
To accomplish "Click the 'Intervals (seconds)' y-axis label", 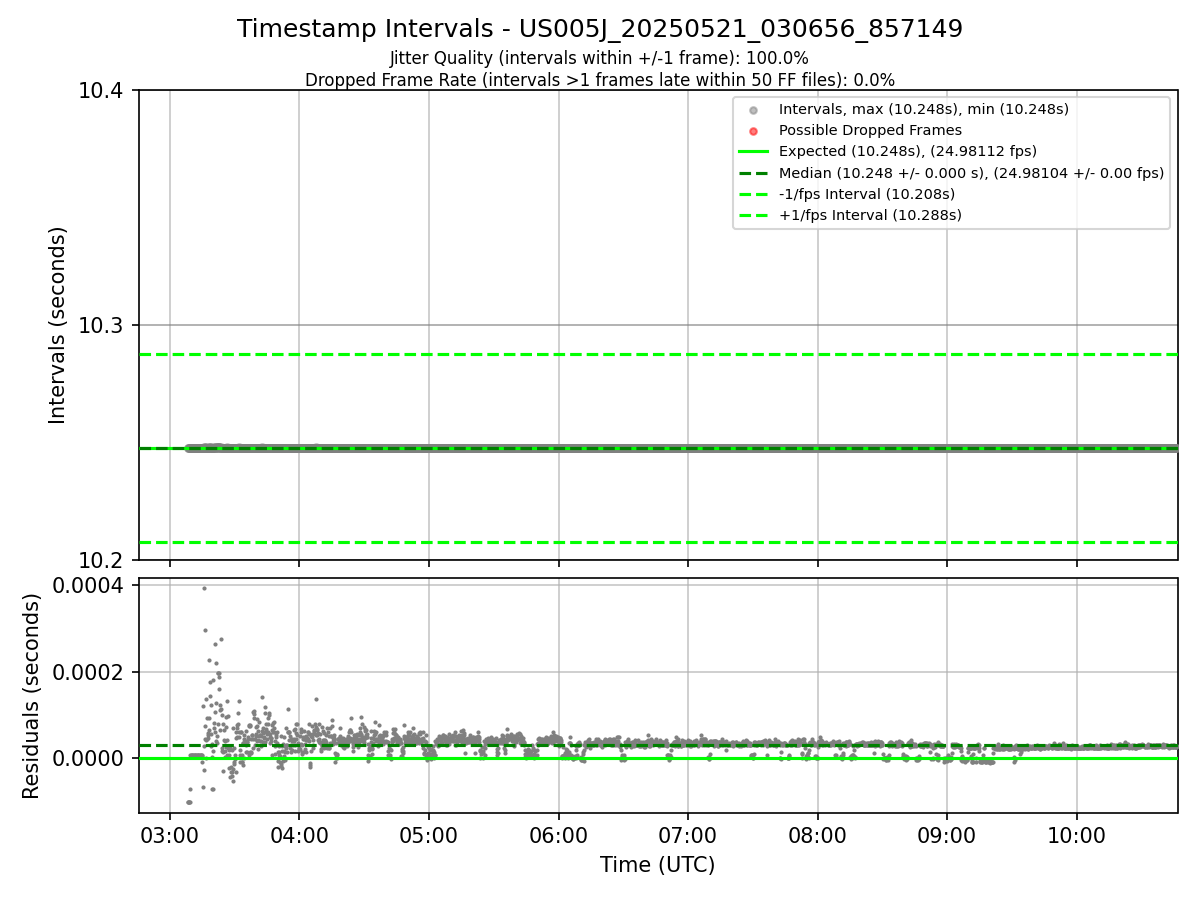I will [x=58, y=325].
